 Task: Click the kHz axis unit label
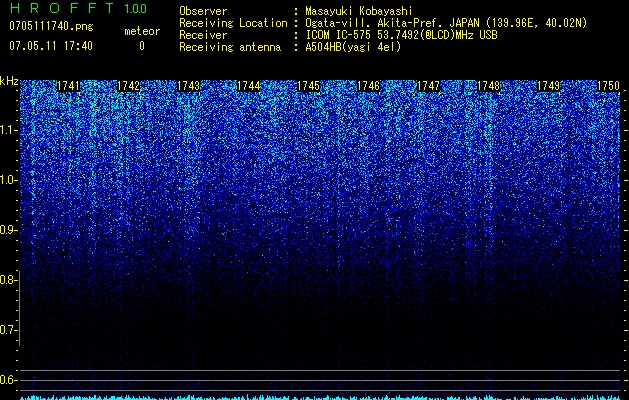pyautogui.click(x=9, y=81)
